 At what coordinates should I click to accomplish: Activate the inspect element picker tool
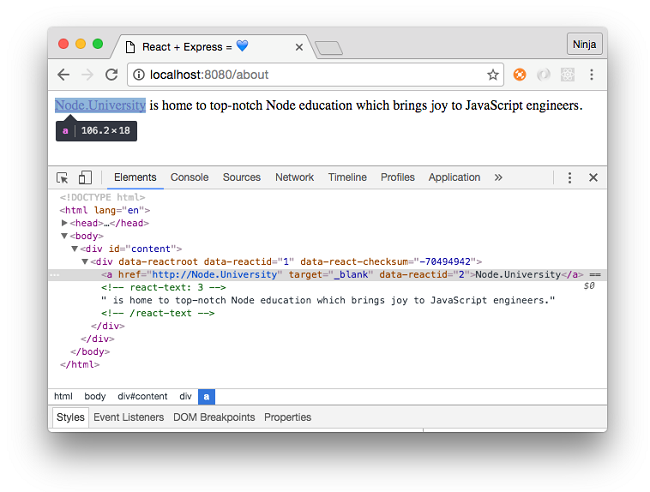62,178
